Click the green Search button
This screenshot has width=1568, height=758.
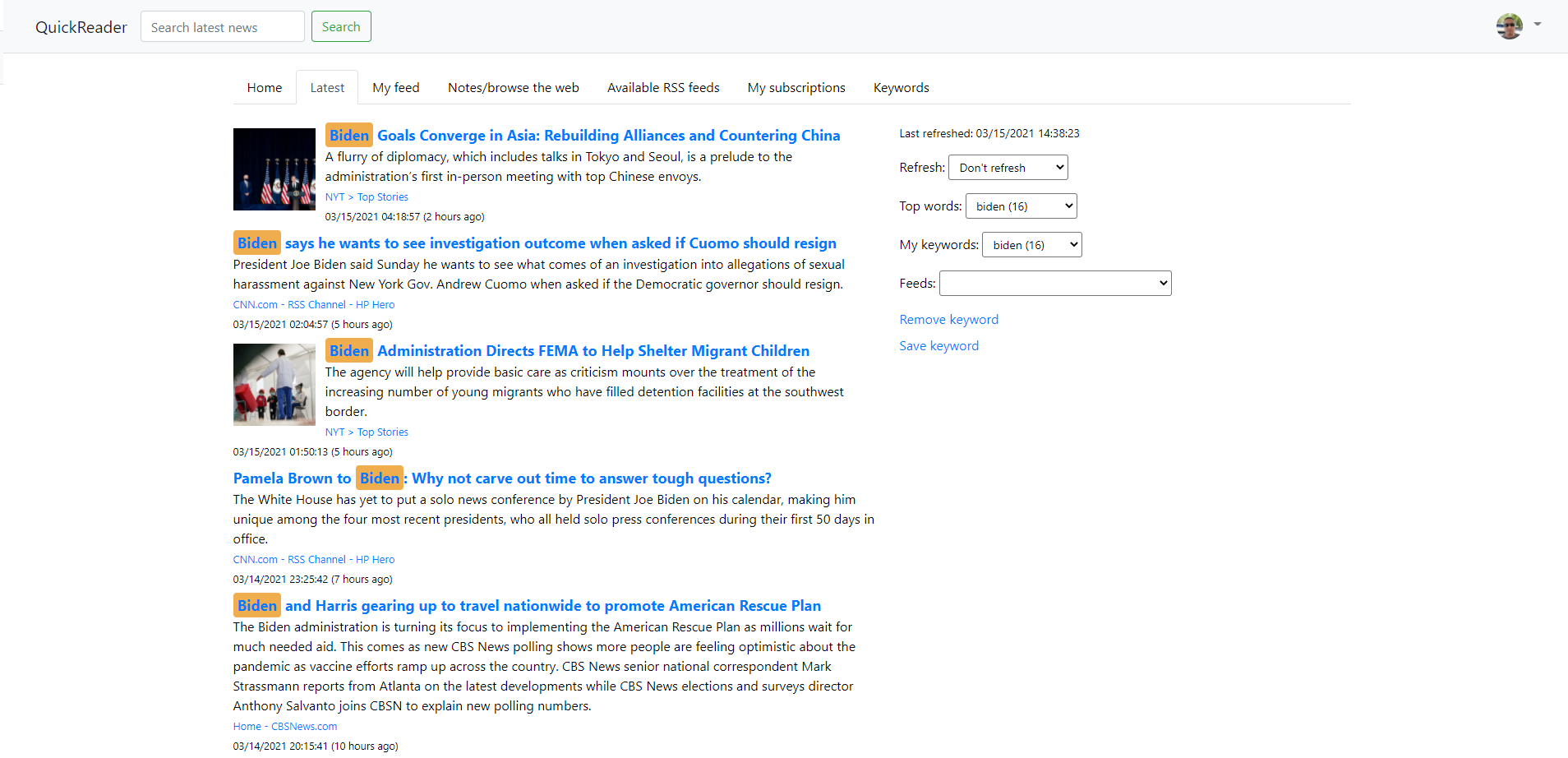click(341, 27)
